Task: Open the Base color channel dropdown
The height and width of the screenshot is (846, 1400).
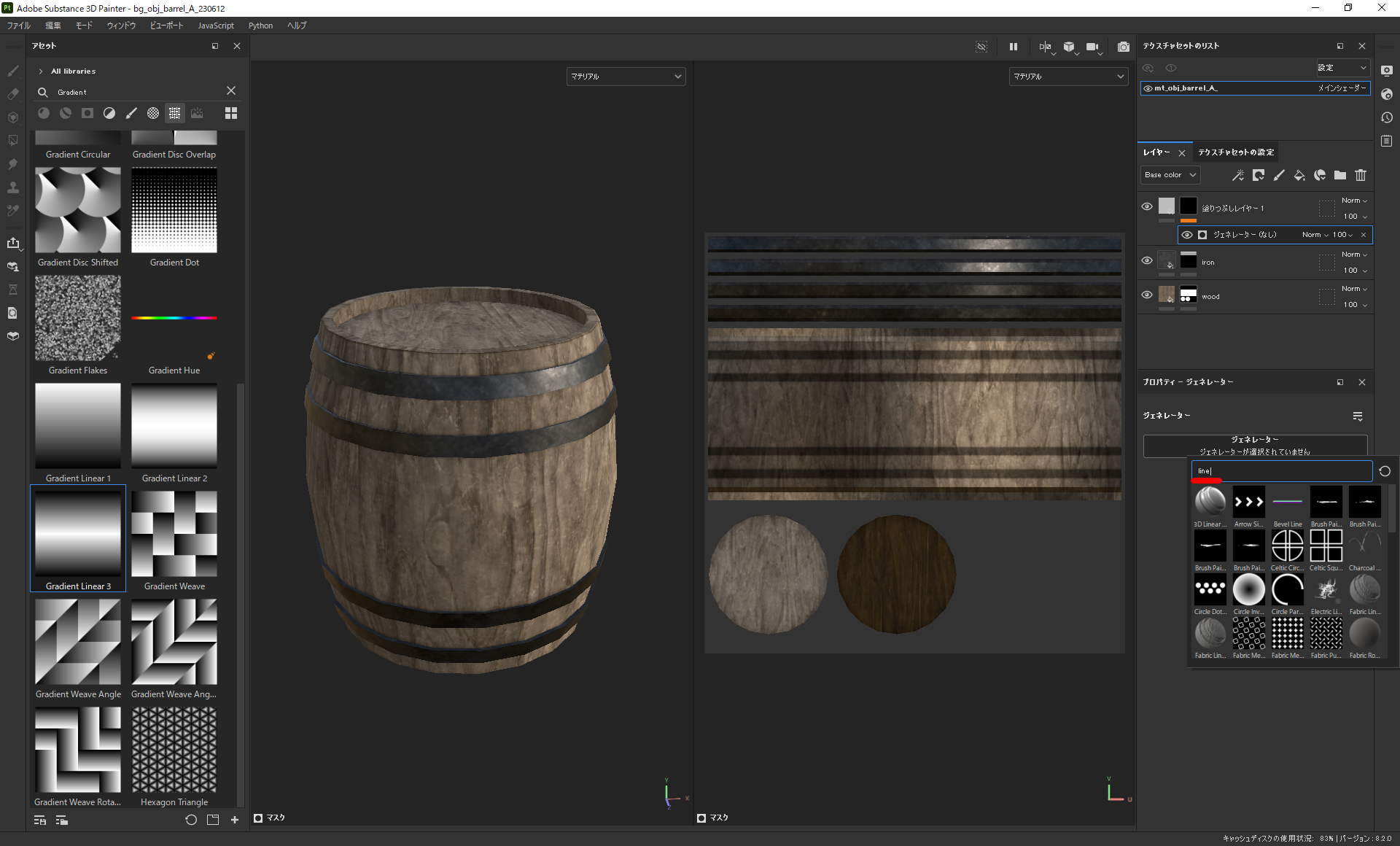Action: pyautogui.click(x=1170, y=175)
